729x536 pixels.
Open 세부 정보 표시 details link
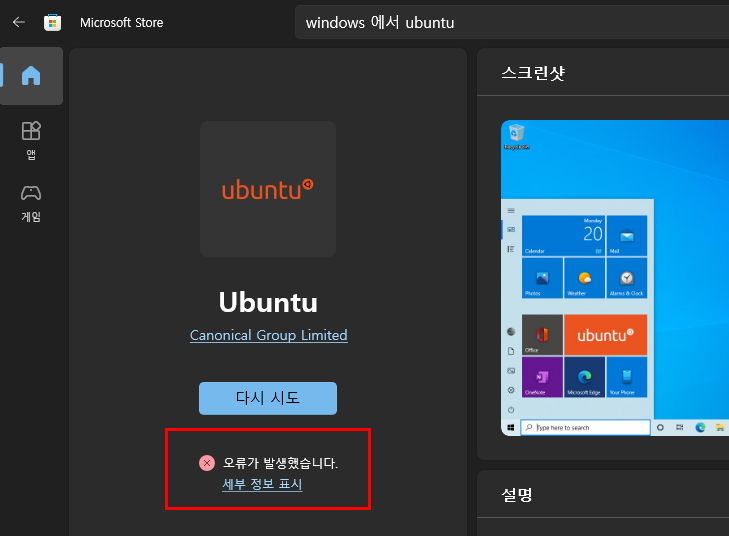pos(262,484)
